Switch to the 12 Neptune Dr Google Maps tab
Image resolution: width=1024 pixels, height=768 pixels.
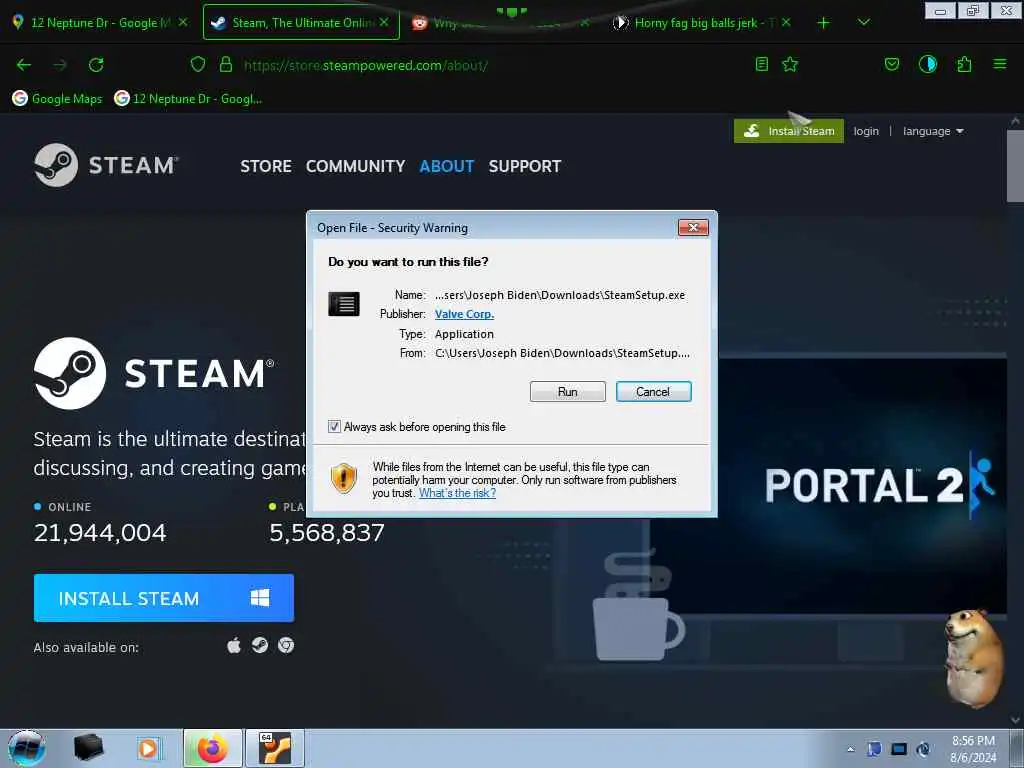tap(100, 23)
